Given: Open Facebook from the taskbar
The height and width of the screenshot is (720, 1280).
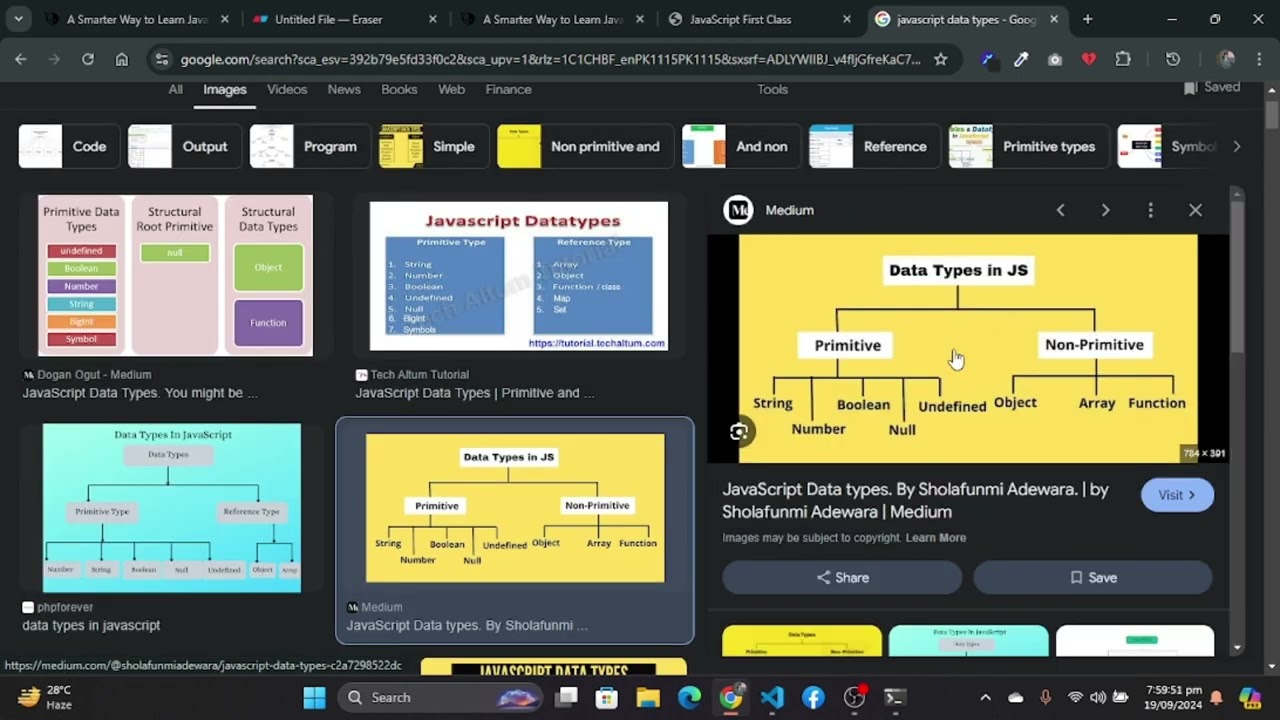Looking at the screenshot, I should 813,697.
